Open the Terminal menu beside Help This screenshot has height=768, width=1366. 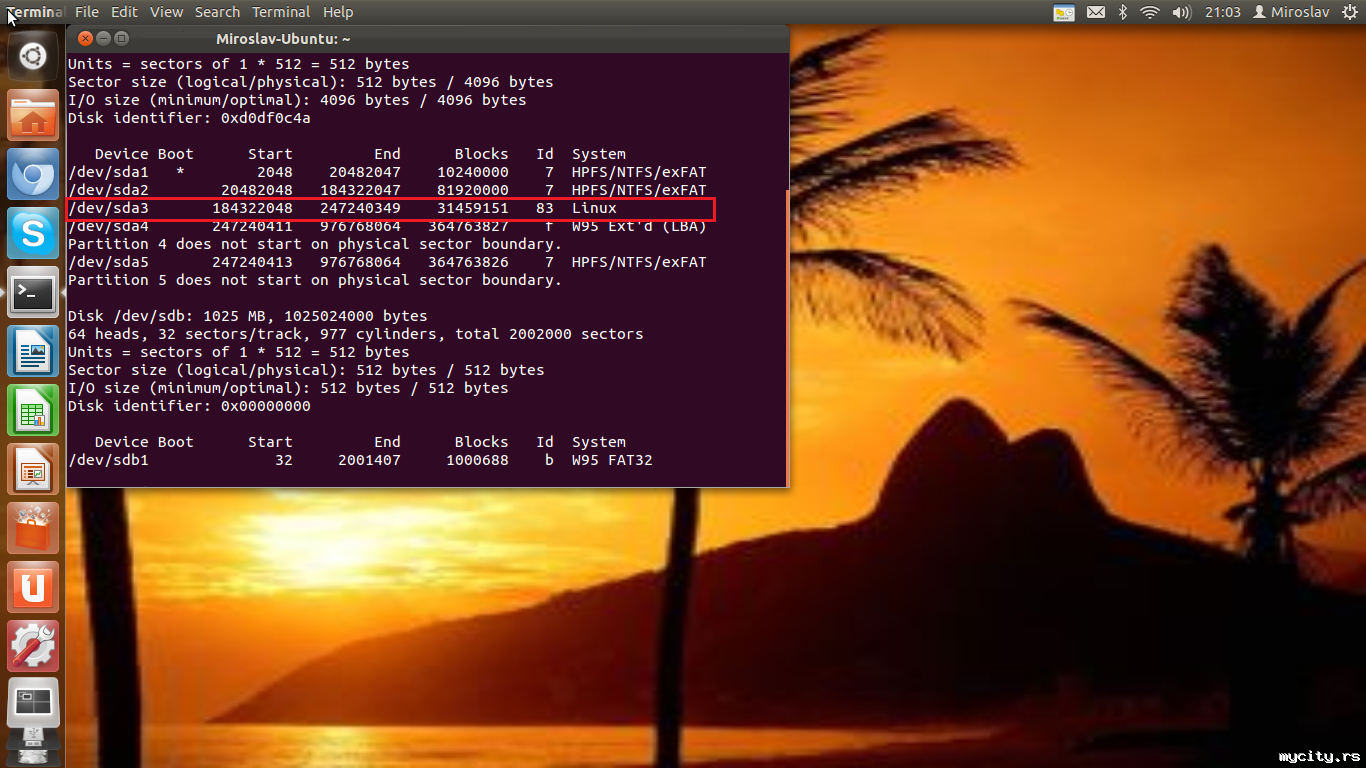pos(281,12)
